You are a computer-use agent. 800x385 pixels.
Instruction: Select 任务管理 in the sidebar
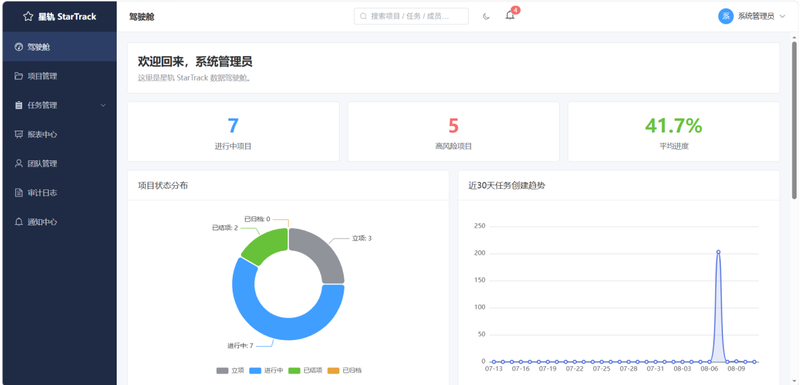(x=60, y=106)
